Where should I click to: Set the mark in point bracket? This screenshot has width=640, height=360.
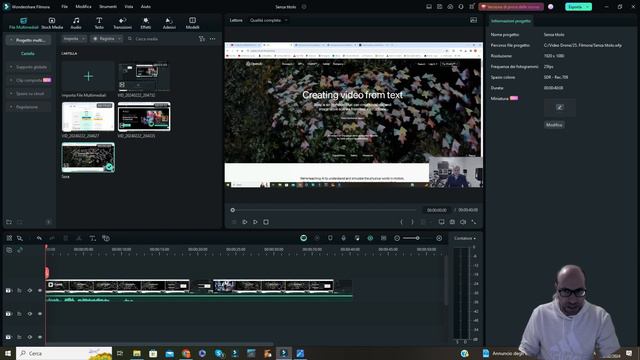[x=402, y=222]
